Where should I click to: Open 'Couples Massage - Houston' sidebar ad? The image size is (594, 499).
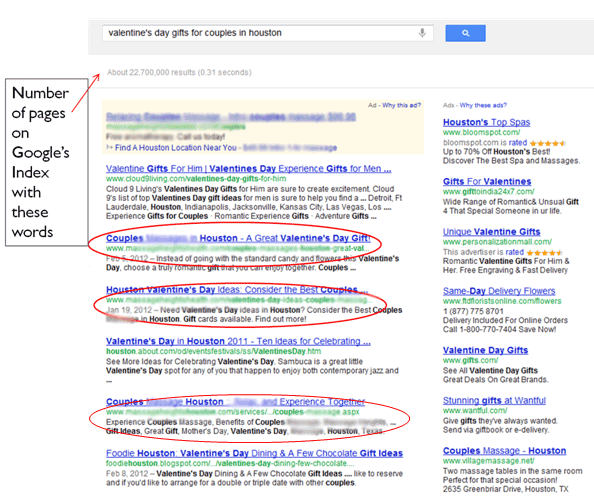tap(505, 451)
